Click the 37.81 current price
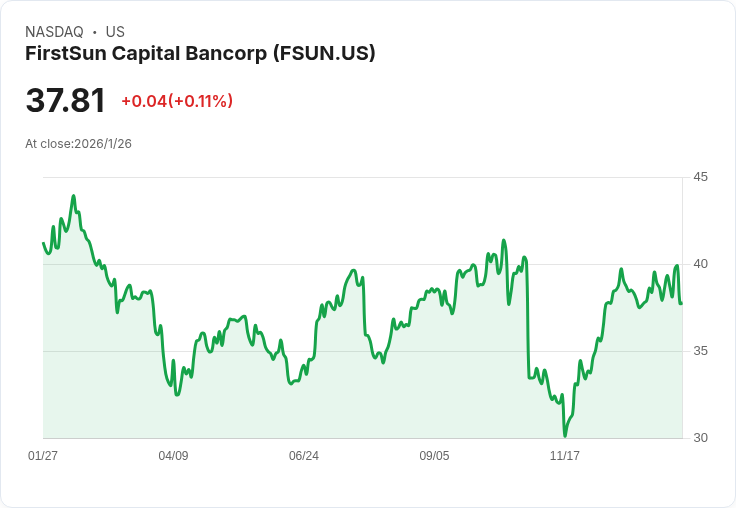The height and width of the screenshot is (508, 736). 65,101
